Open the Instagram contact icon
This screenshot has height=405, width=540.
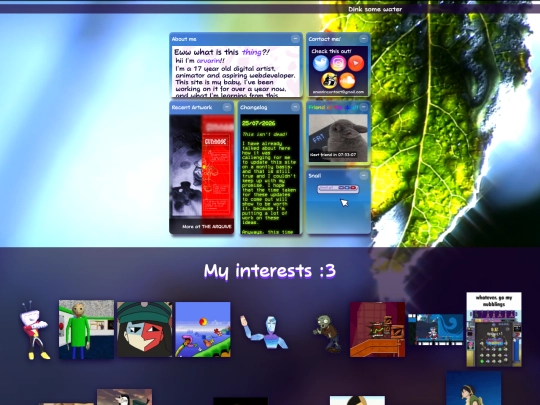click(338, 63)
